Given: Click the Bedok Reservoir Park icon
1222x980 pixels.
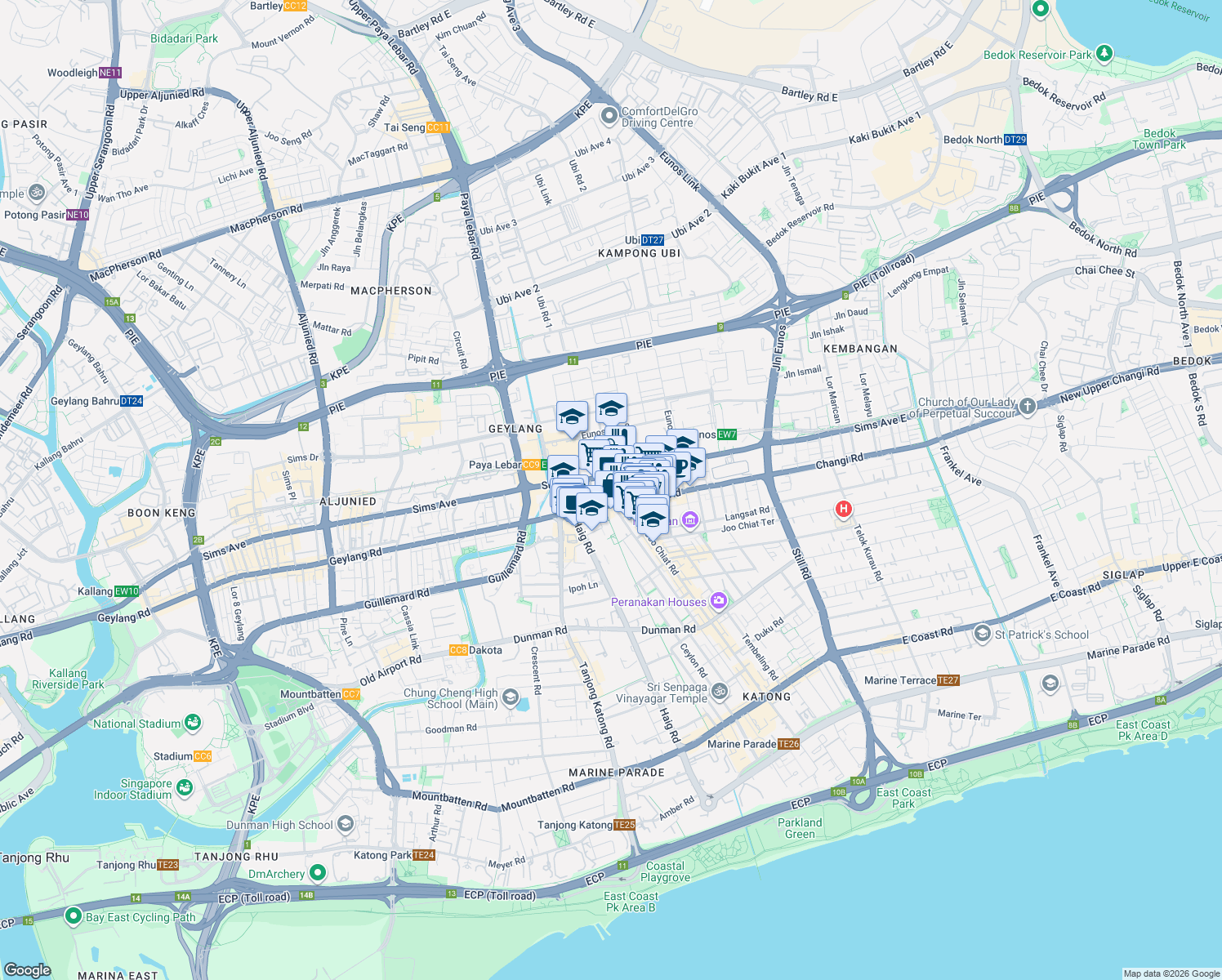Looking at the screenshot, I should [x=1104, y=53].
